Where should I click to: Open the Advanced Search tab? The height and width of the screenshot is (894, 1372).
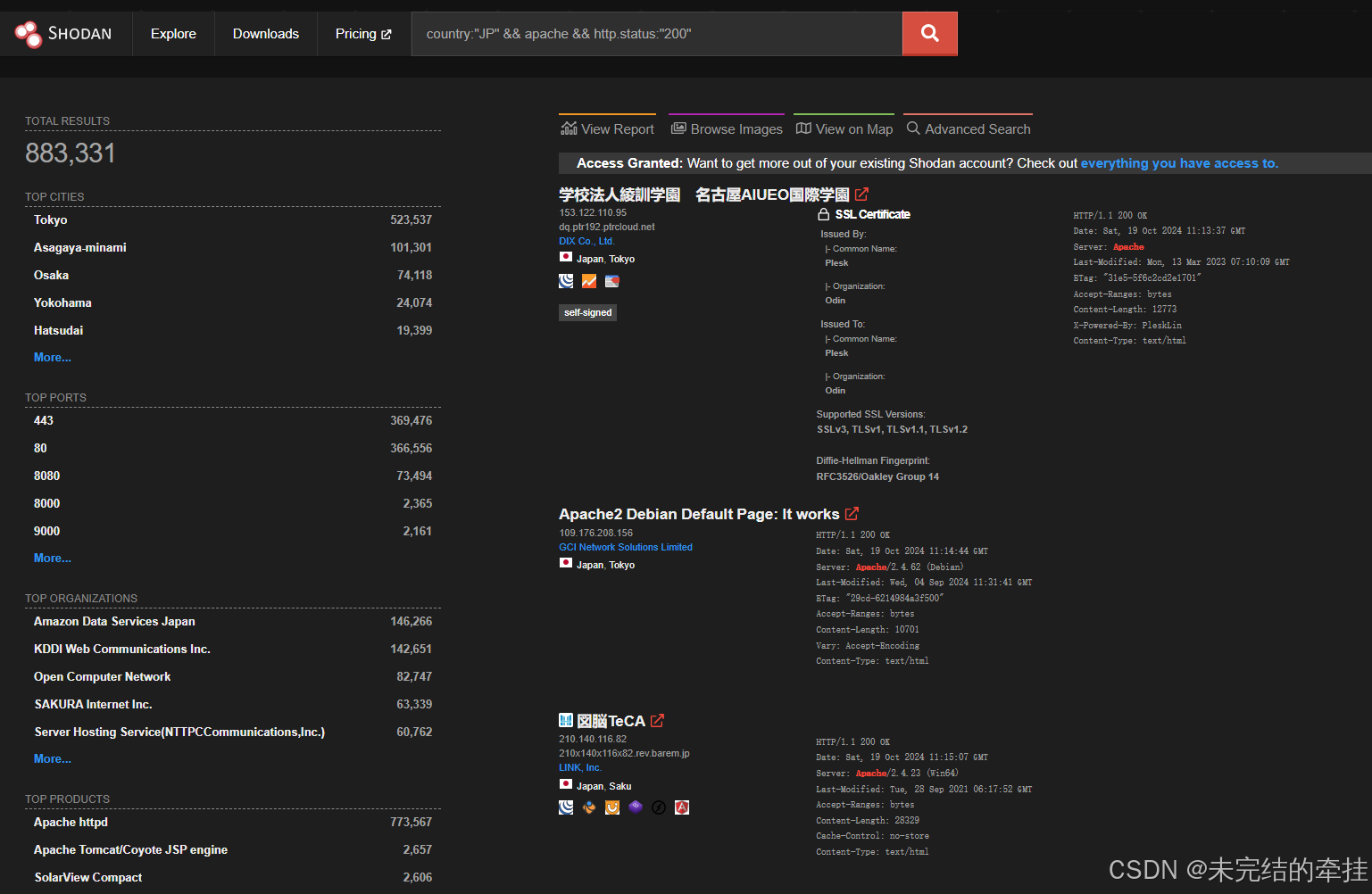pyautogui.click(x=969, y=128)
